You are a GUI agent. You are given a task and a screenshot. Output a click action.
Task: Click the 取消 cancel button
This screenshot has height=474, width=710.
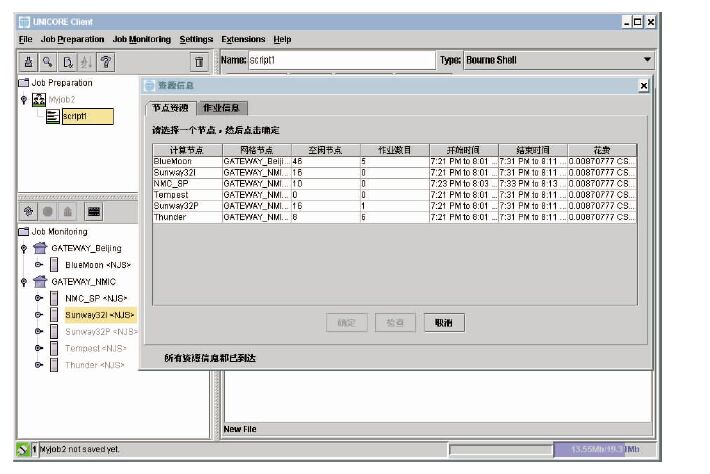(438, 323)
